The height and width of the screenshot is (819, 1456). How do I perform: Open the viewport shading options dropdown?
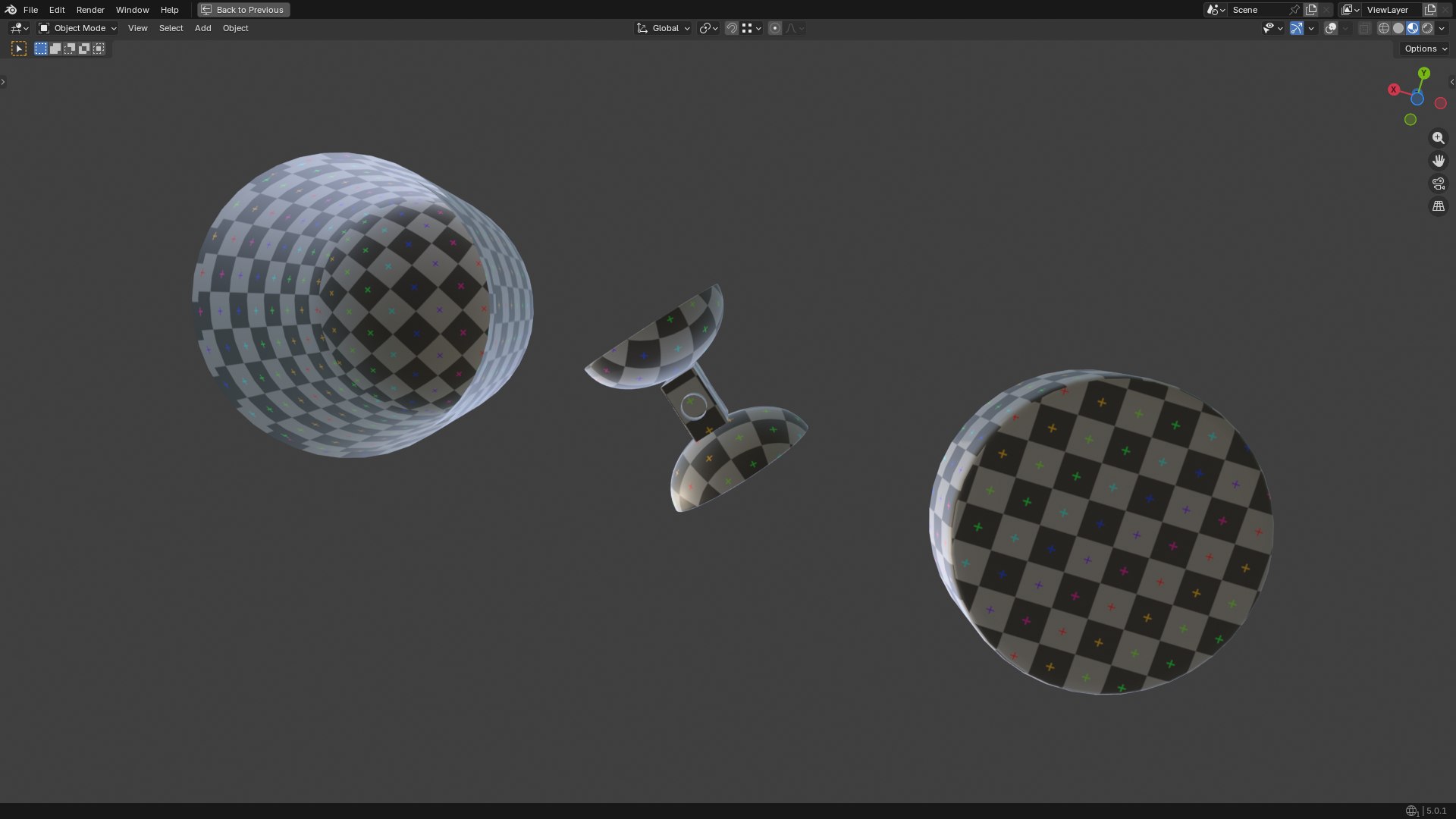coord(1442,28)
